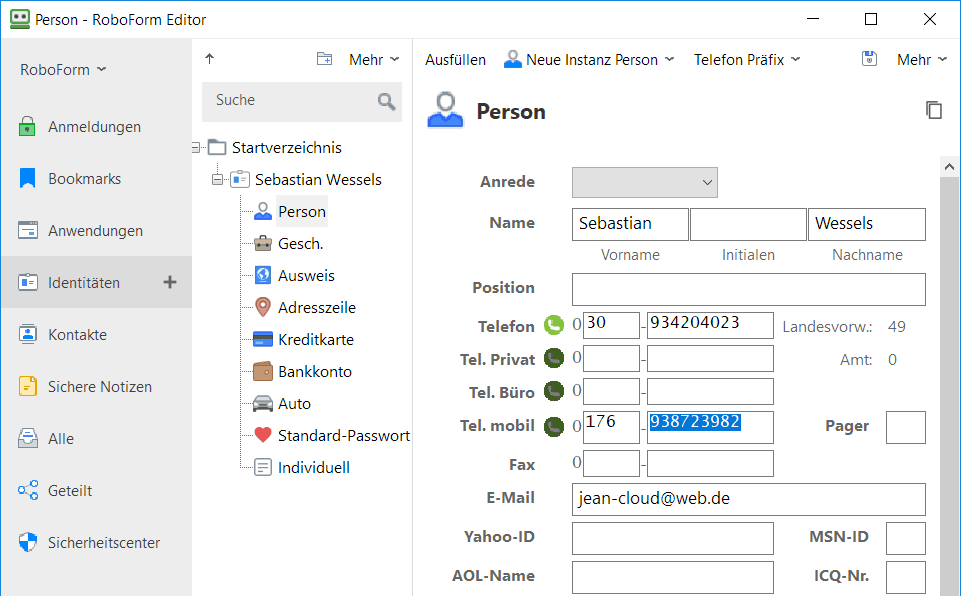Click the Sicherheitscenter shield icon

pyautogui.click(x=28, y=543)
